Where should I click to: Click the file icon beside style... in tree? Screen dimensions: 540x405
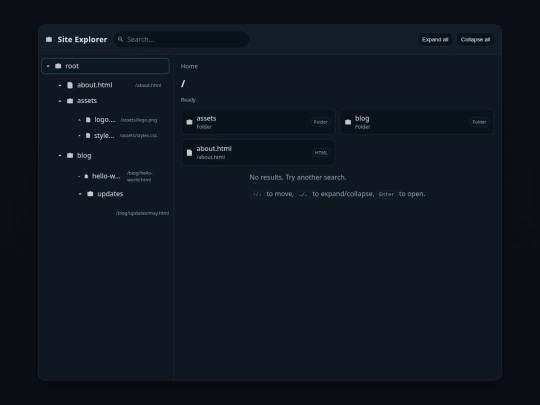[88, 135]
